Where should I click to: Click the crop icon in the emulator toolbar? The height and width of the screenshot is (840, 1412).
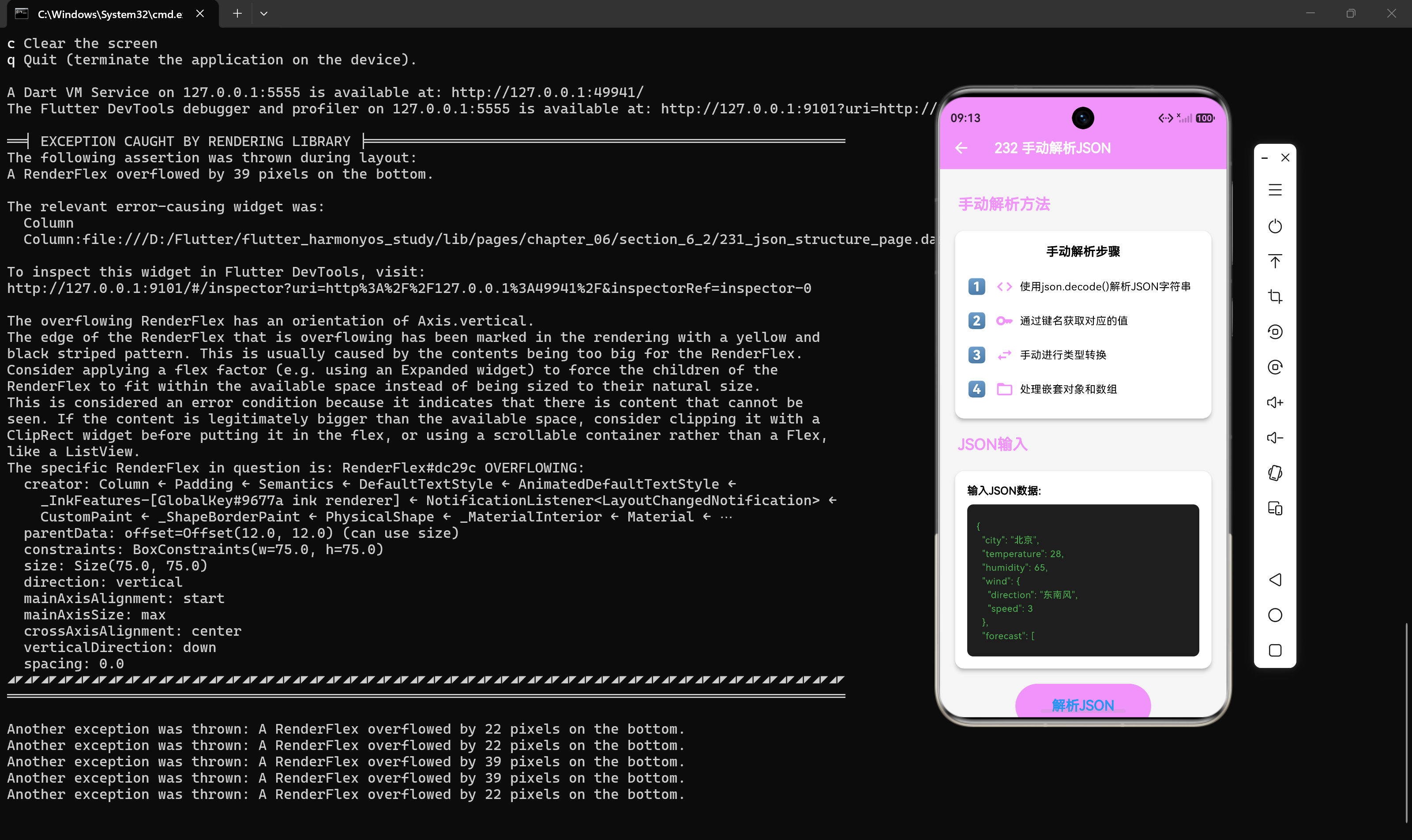pos(1274,296)
